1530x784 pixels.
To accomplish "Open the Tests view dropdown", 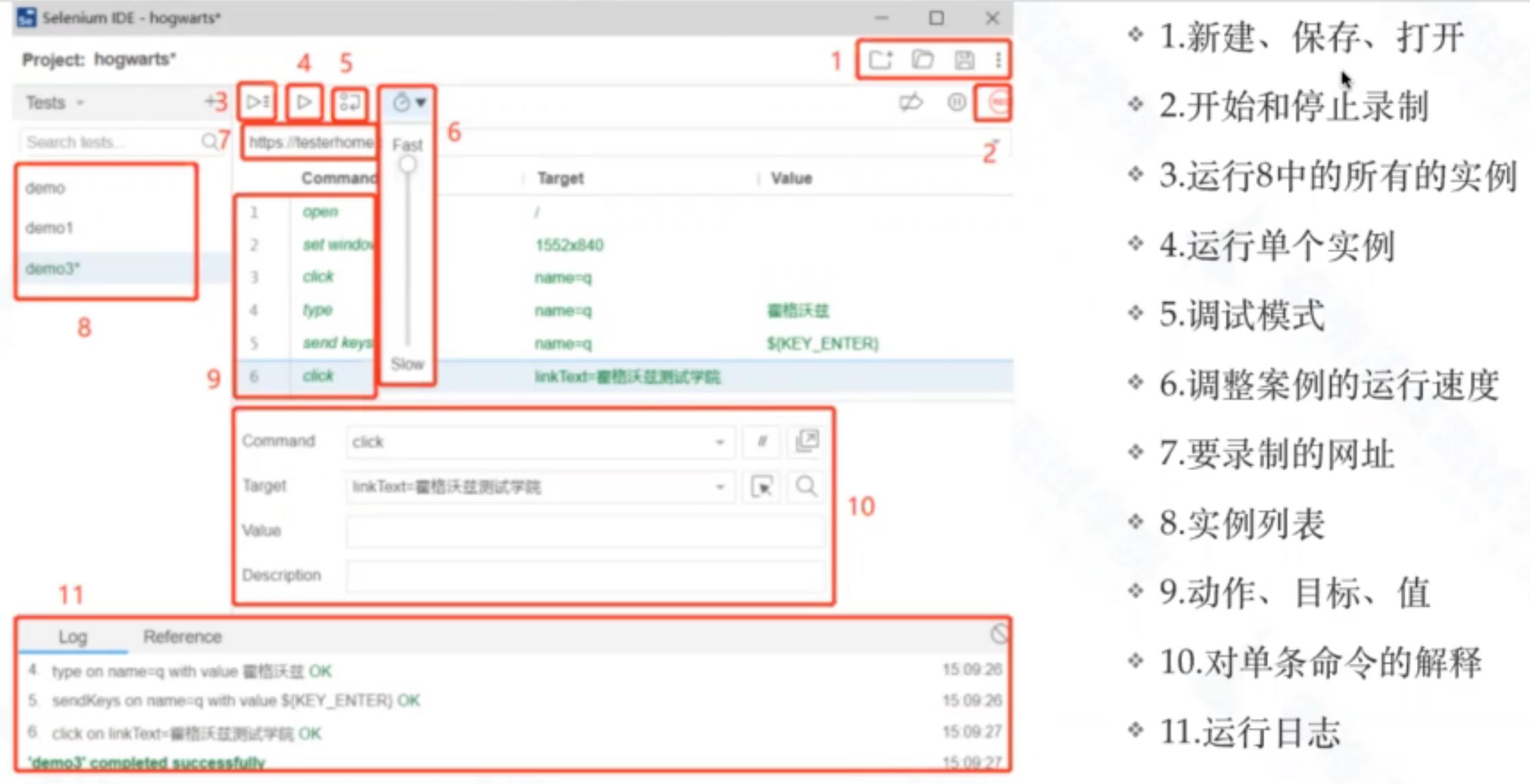I will coord(55,103).
